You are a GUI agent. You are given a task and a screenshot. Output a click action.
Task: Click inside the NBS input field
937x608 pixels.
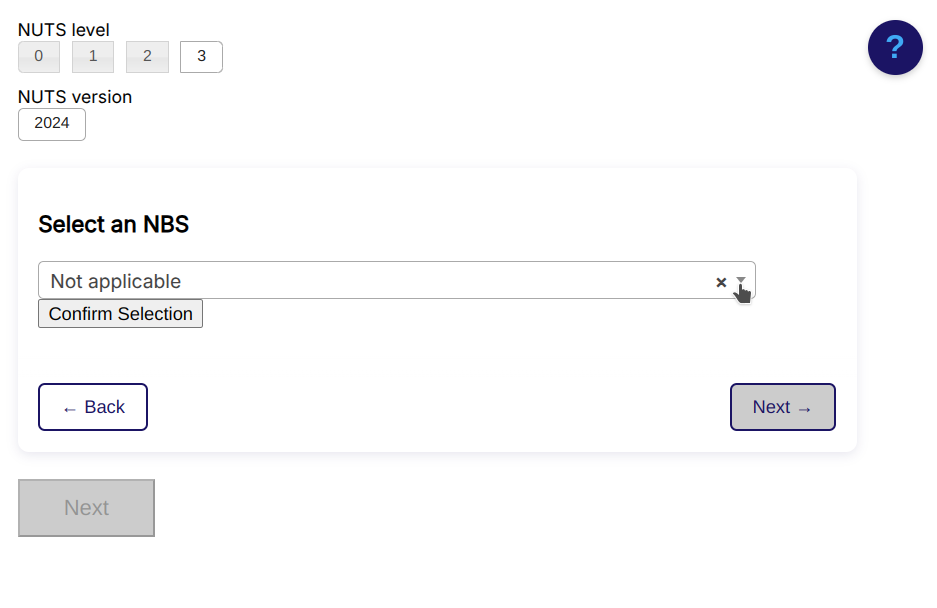pyautogui.click(x=300, y=280)
